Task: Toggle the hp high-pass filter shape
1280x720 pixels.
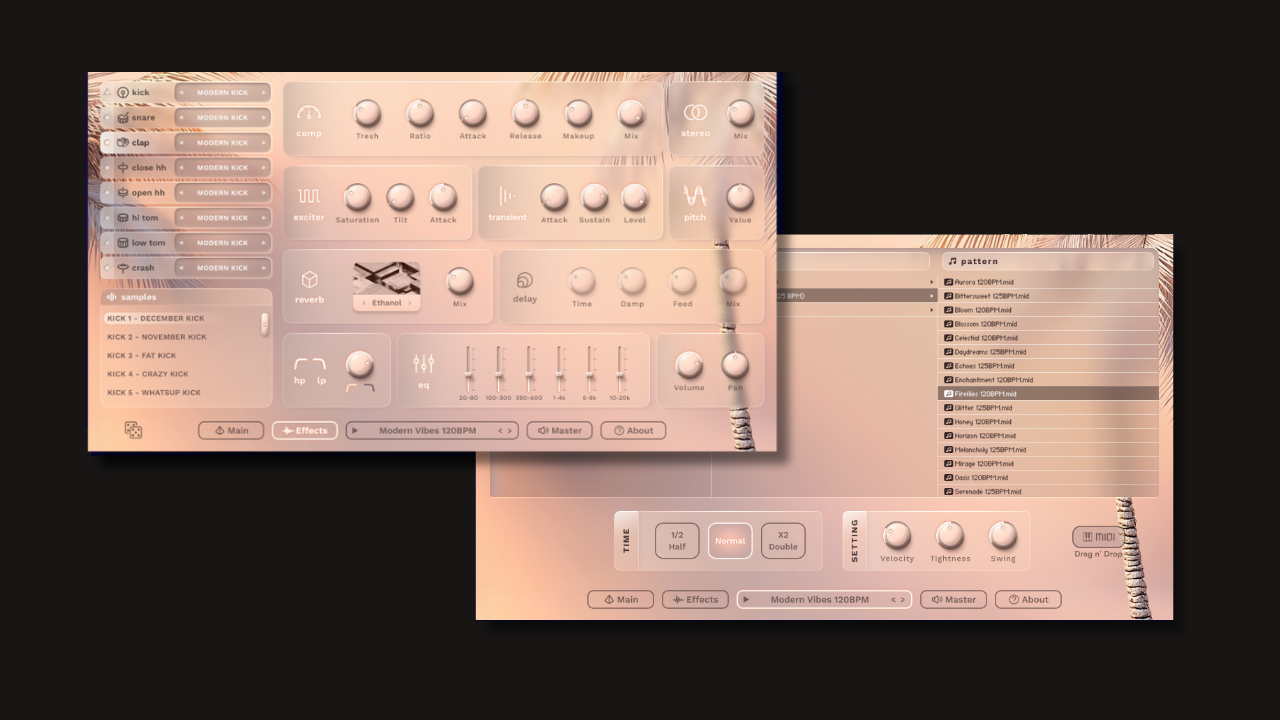Action: coord(301,365)
